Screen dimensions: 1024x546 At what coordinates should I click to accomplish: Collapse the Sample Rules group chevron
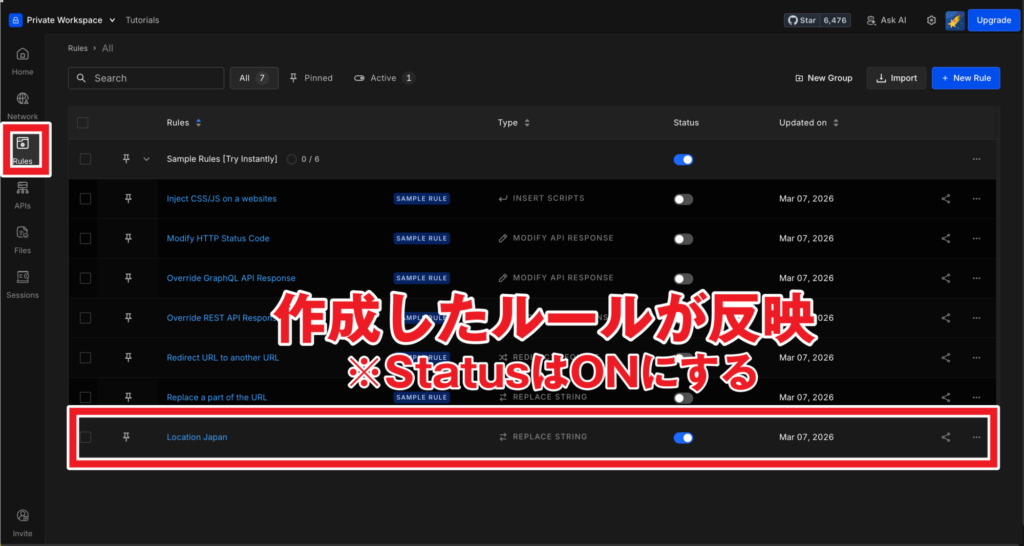(146, 159)
